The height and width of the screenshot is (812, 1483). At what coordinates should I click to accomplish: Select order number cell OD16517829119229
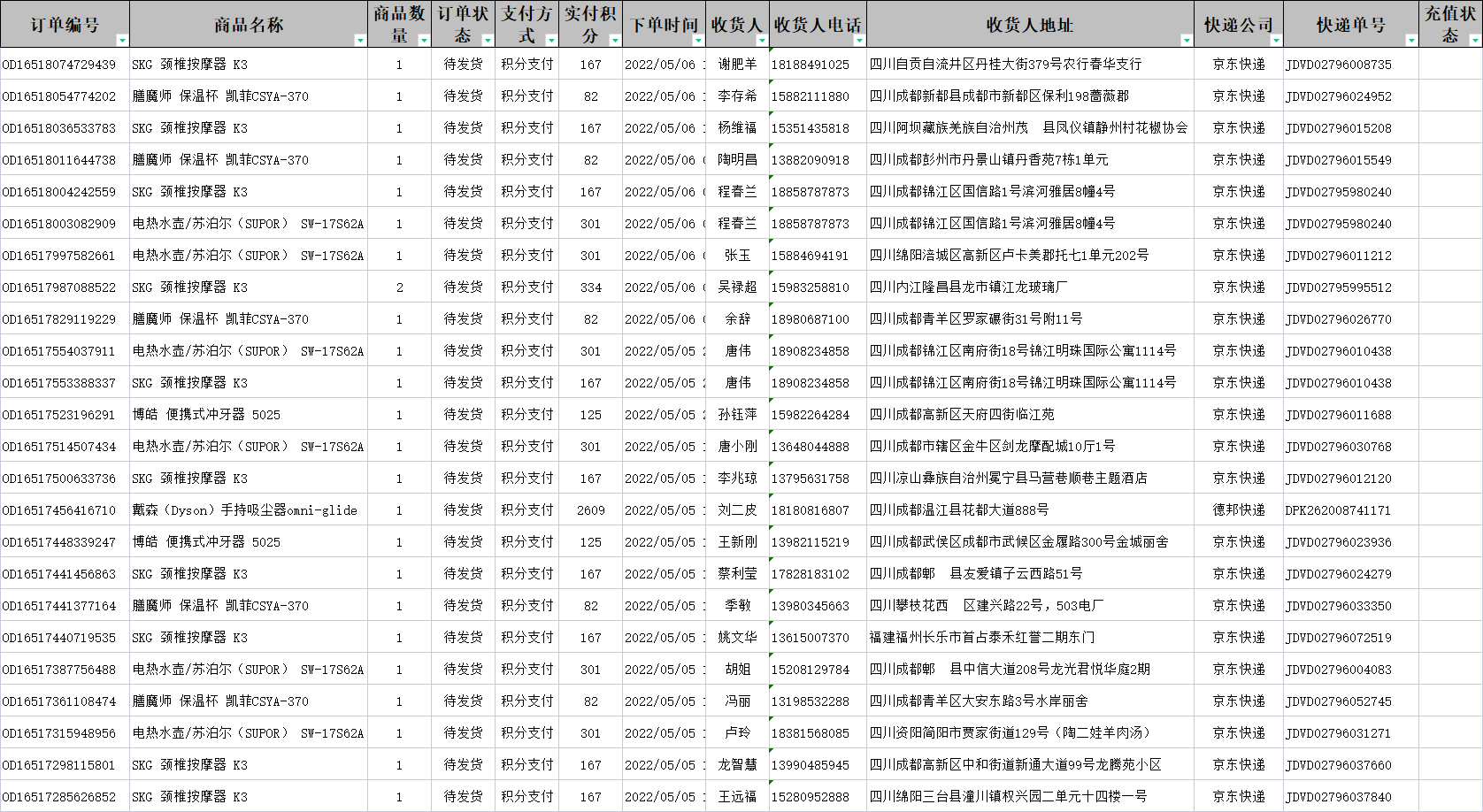pyautogui.click(x=65, y=319)
